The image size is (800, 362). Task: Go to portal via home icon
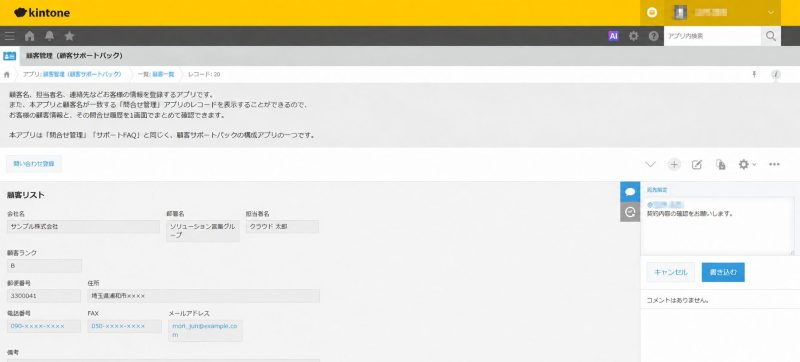pyautogui.click(x=30, y=36)
